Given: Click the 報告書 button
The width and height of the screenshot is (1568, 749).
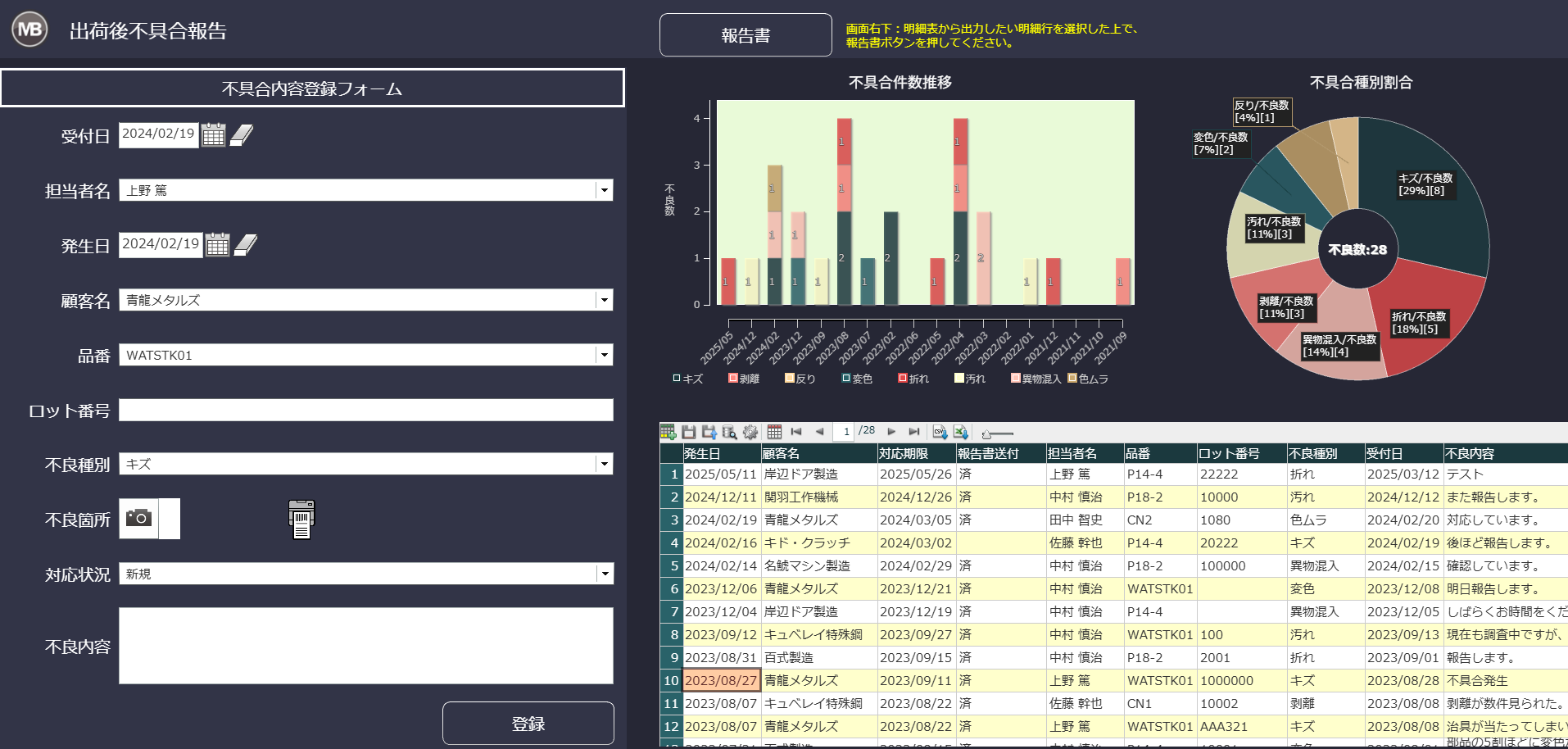Looking at the screenshot, I should [x=745, y=35].
